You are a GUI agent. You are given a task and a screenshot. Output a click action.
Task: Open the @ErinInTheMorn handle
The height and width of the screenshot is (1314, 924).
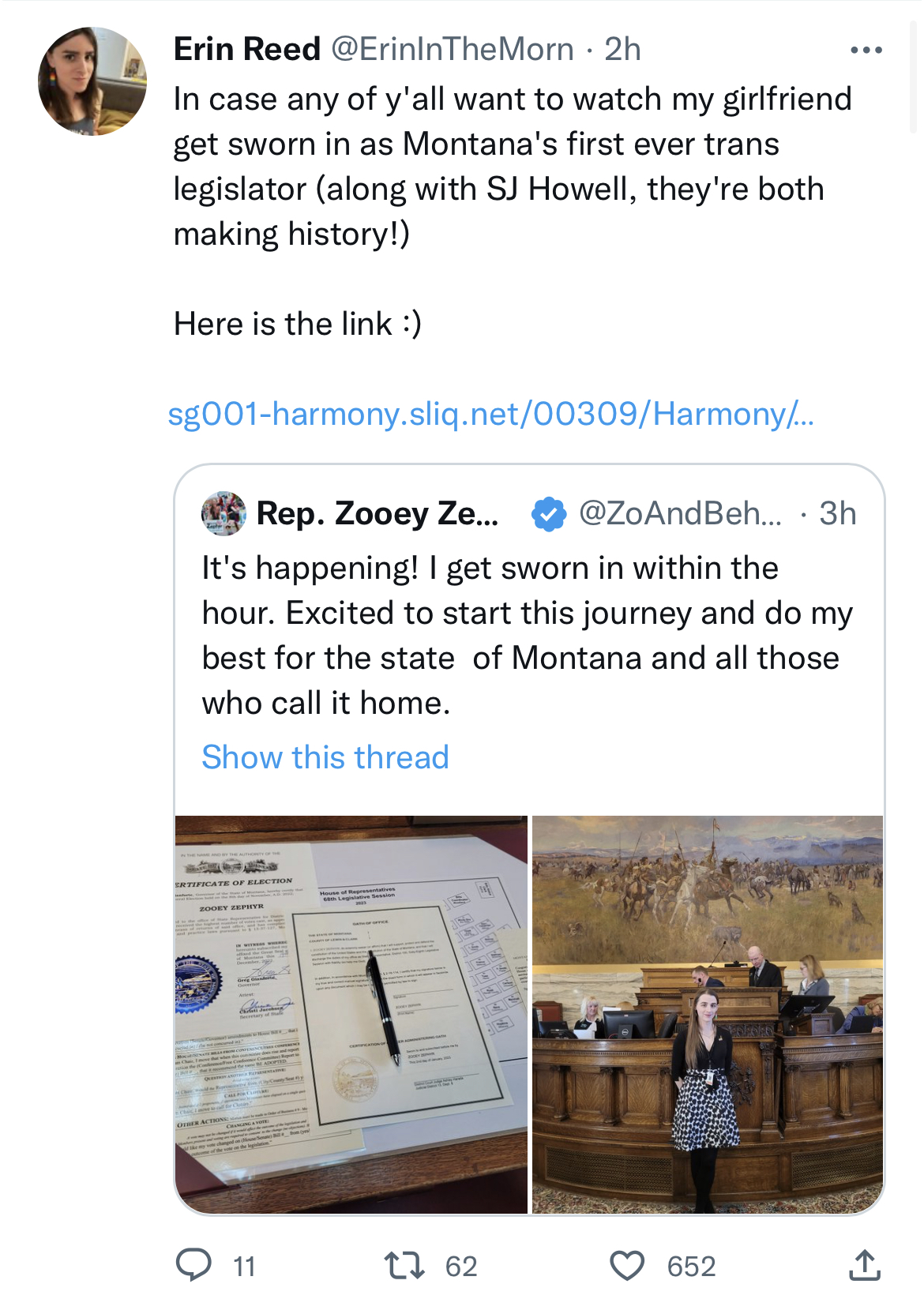[453, 49]
